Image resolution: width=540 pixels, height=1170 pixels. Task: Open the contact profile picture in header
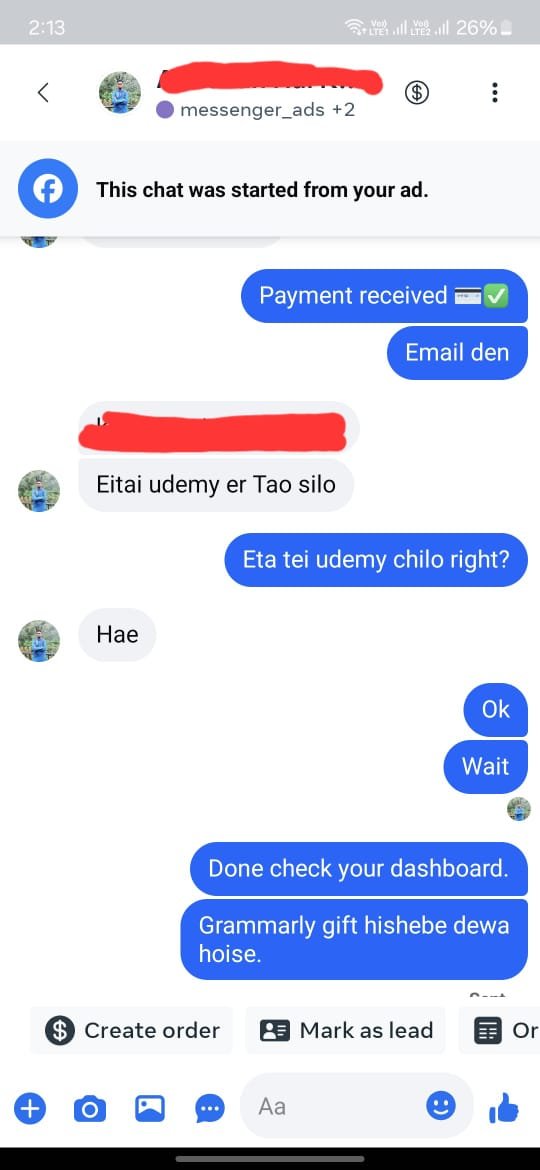click(x=120, y=93)
